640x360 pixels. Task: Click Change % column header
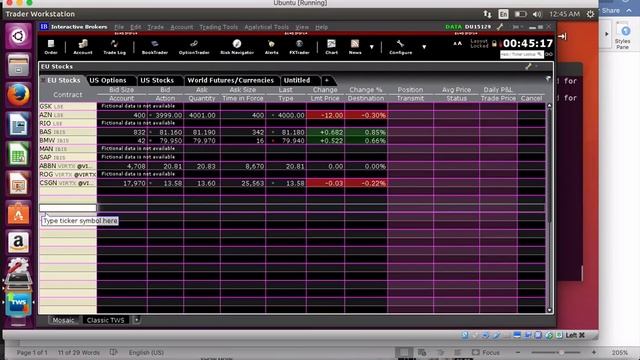366,89
